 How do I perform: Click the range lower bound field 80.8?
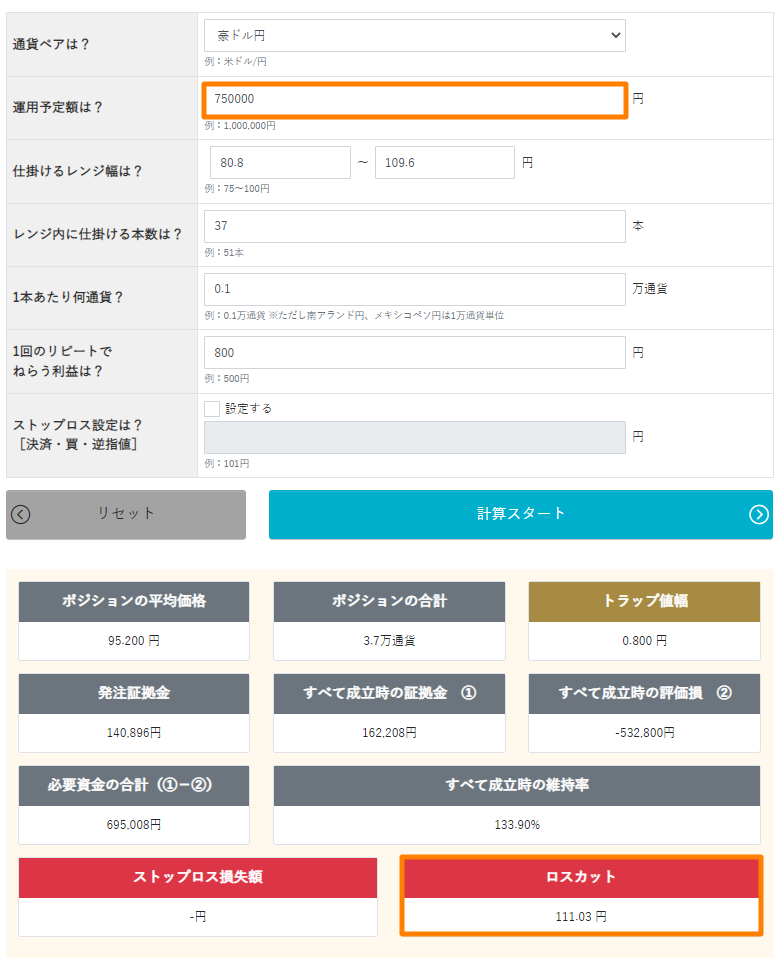click(x=280, y=163)
